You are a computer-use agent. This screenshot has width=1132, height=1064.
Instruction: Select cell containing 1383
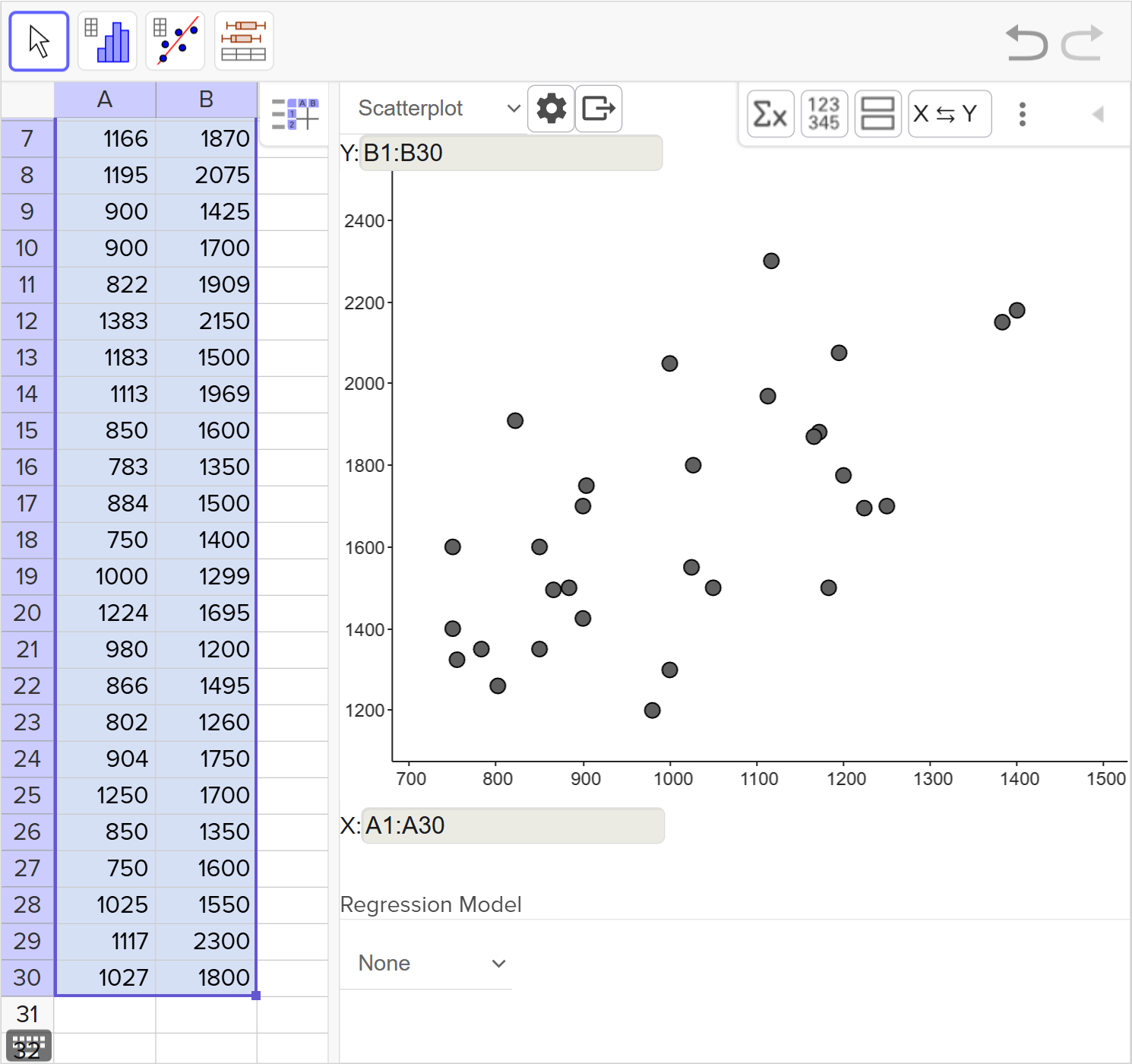tap(105, 321)
